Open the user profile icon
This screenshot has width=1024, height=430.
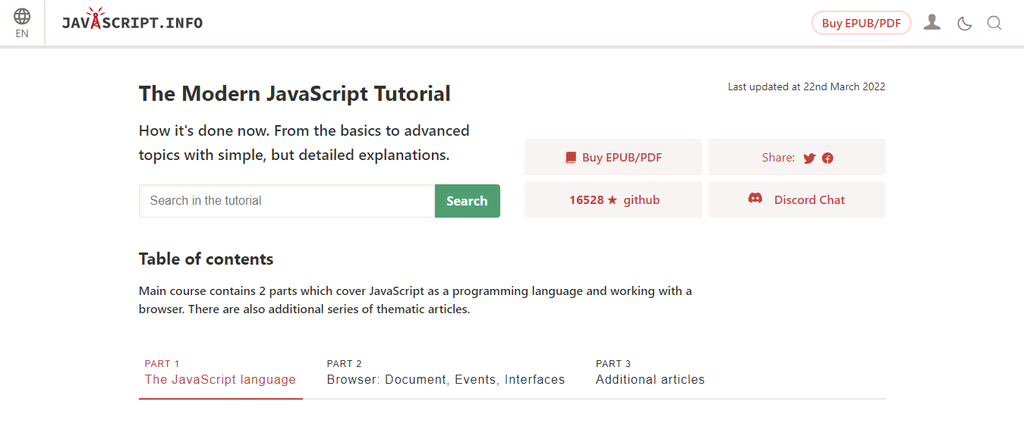click(x=932, y=22)
